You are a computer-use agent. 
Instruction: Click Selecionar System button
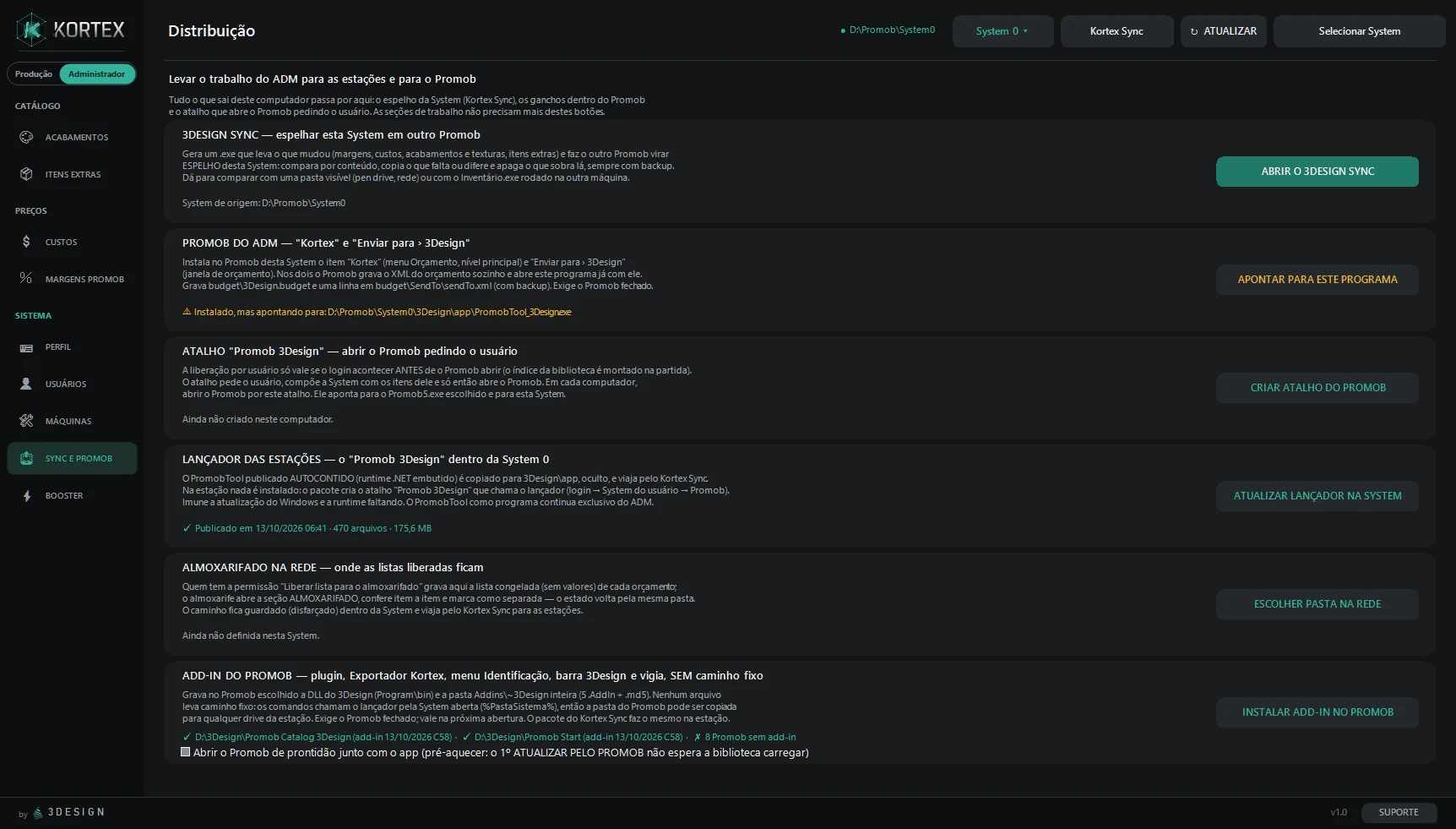(1359, 31)
